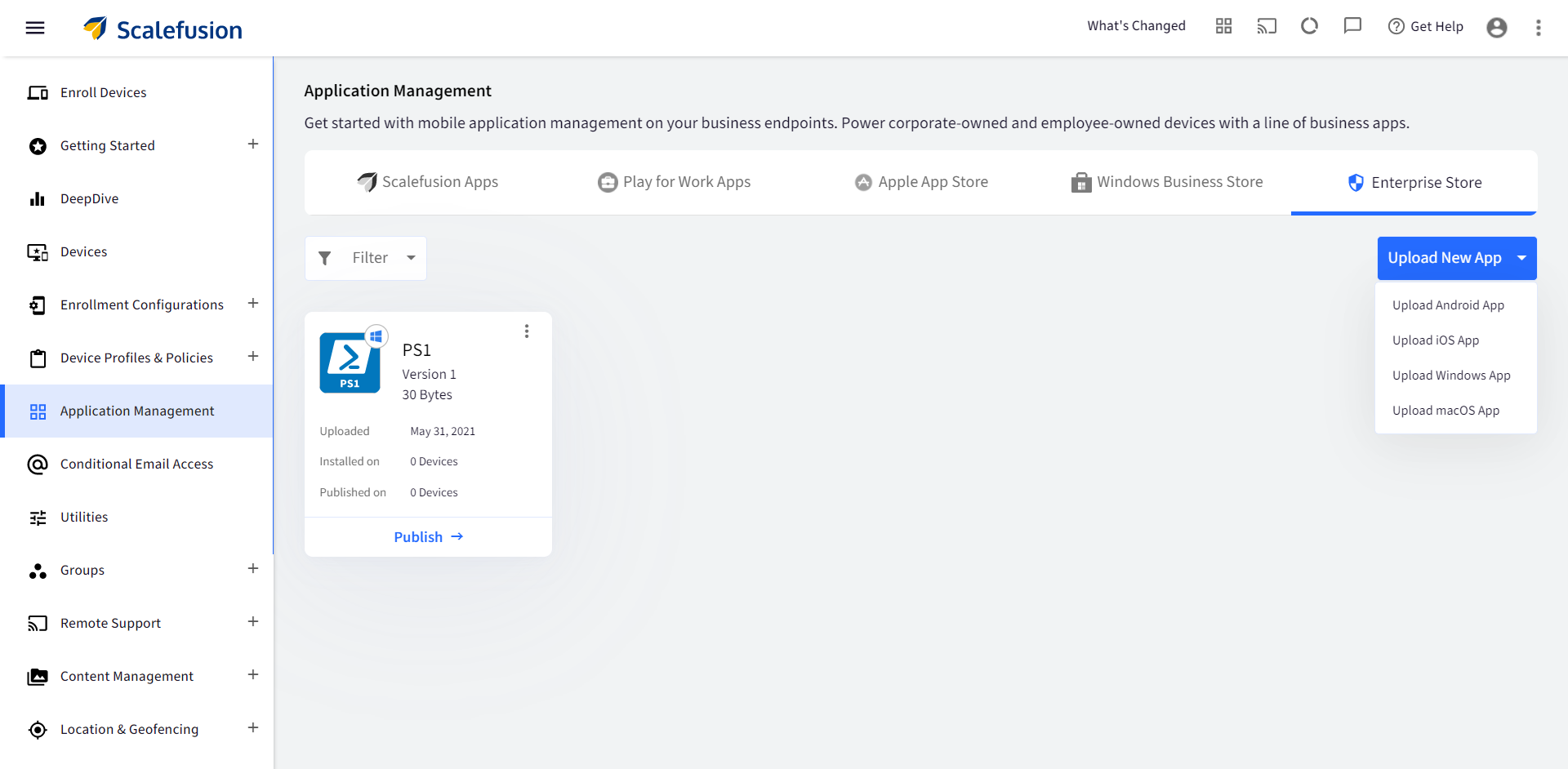
Task: Open the header three-dot overflow menu
Action: point(1539,28)
